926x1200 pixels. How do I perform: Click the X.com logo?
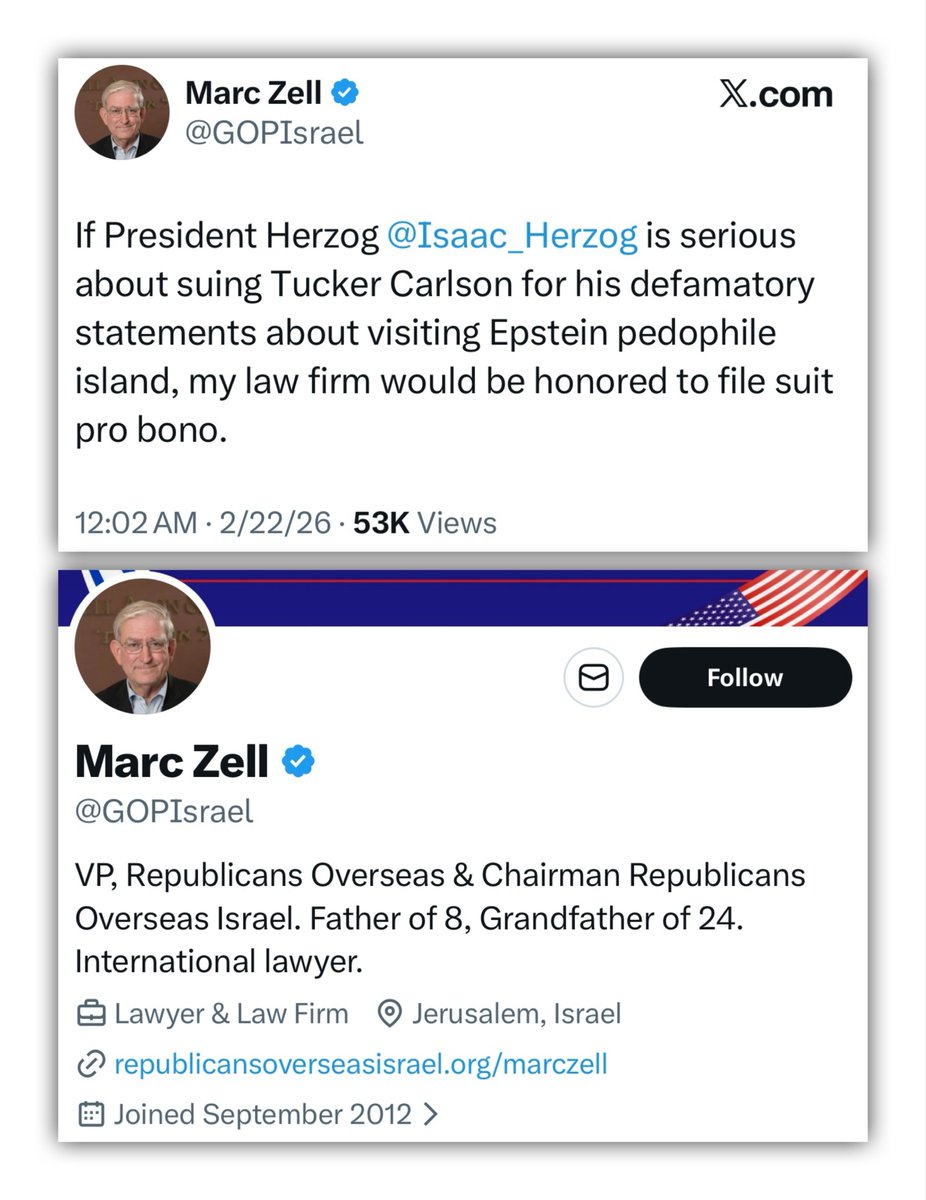[x=776, y=94]
